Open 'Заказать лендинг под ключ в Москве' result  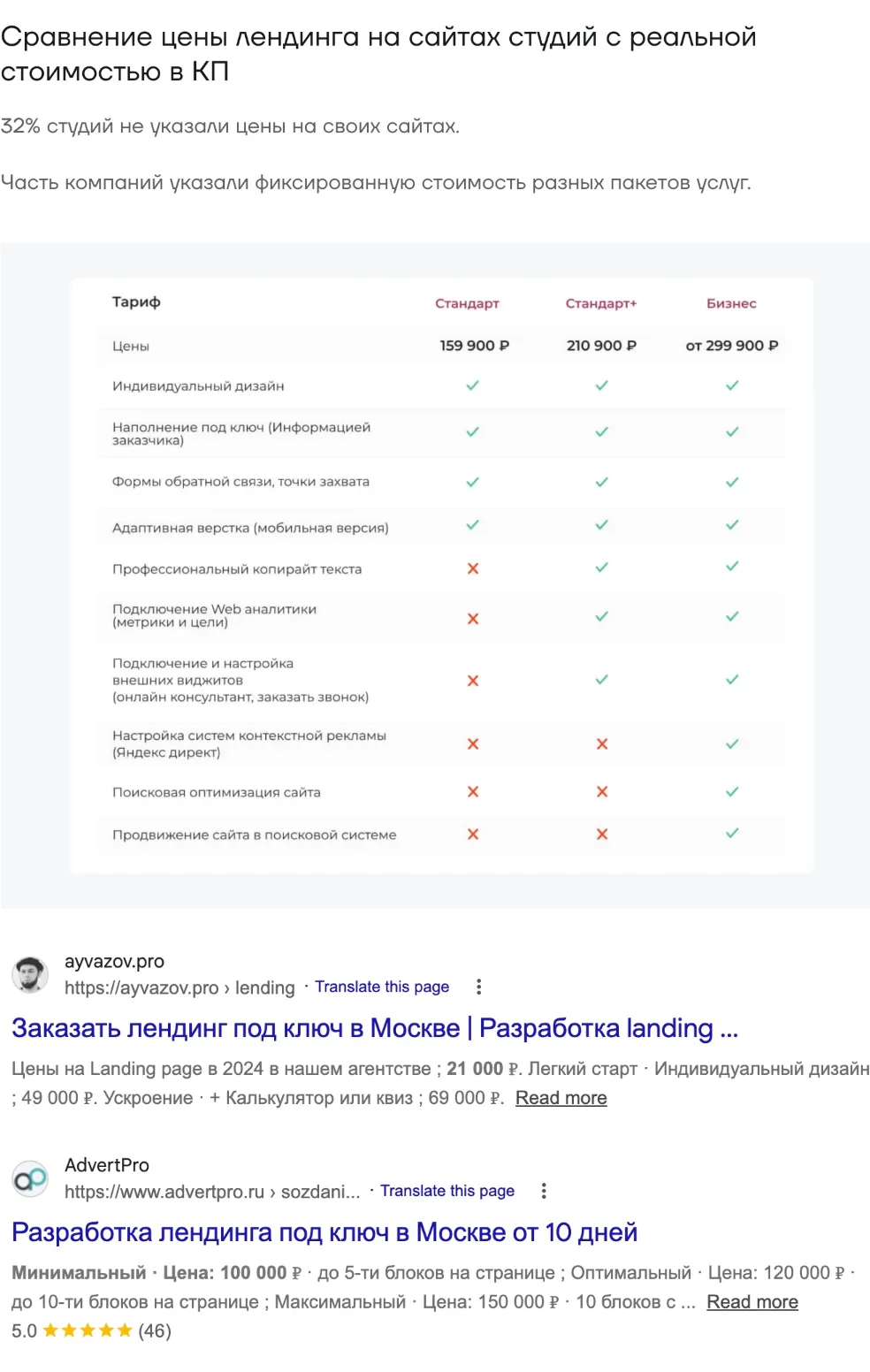tap(375, 1028)
